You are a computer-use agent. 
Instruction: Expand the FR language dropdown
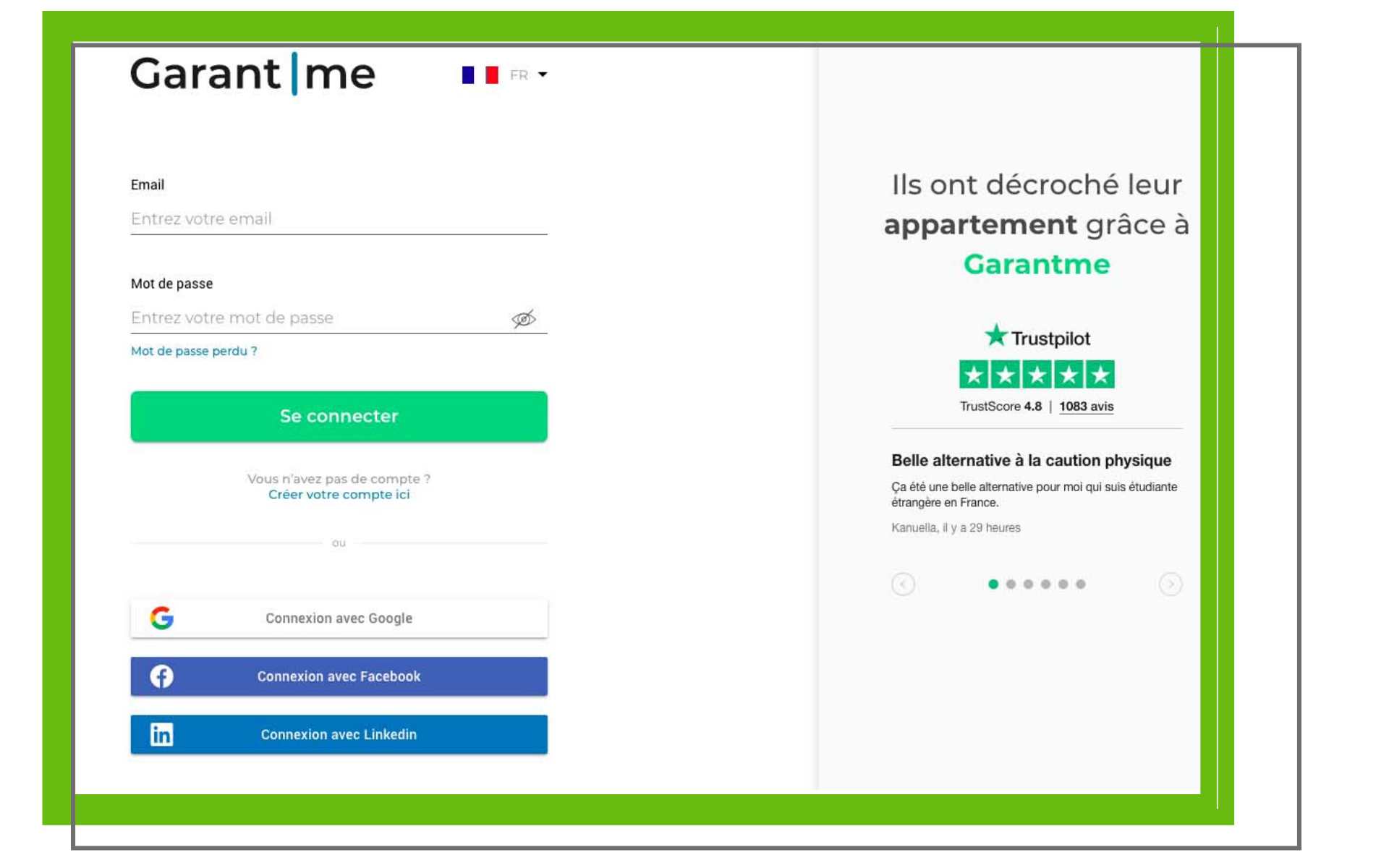pos(527,75)
